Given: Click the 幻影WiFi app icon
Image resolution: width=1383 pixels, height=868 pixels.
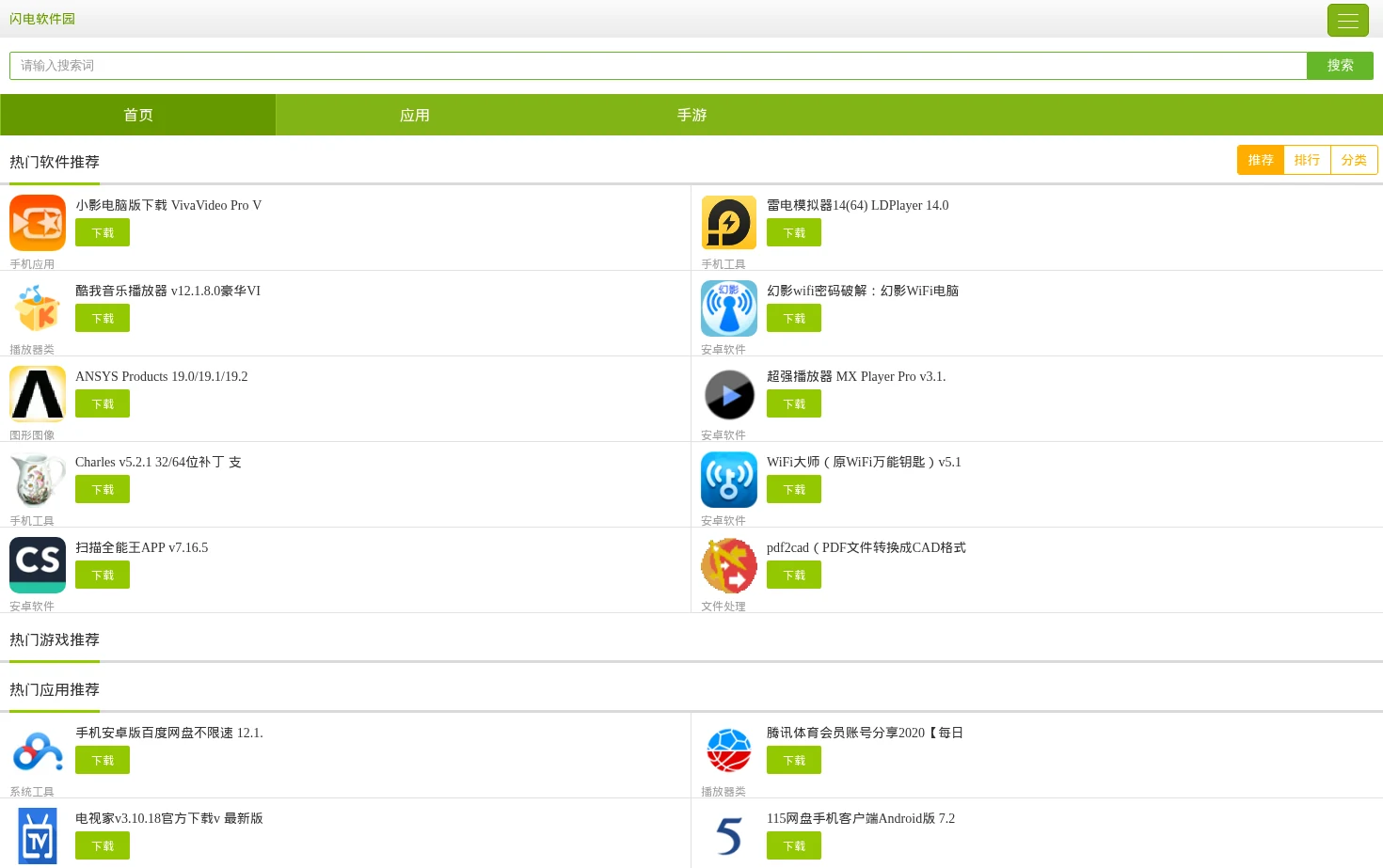Looking at the screenshot, I should (729, 308).
